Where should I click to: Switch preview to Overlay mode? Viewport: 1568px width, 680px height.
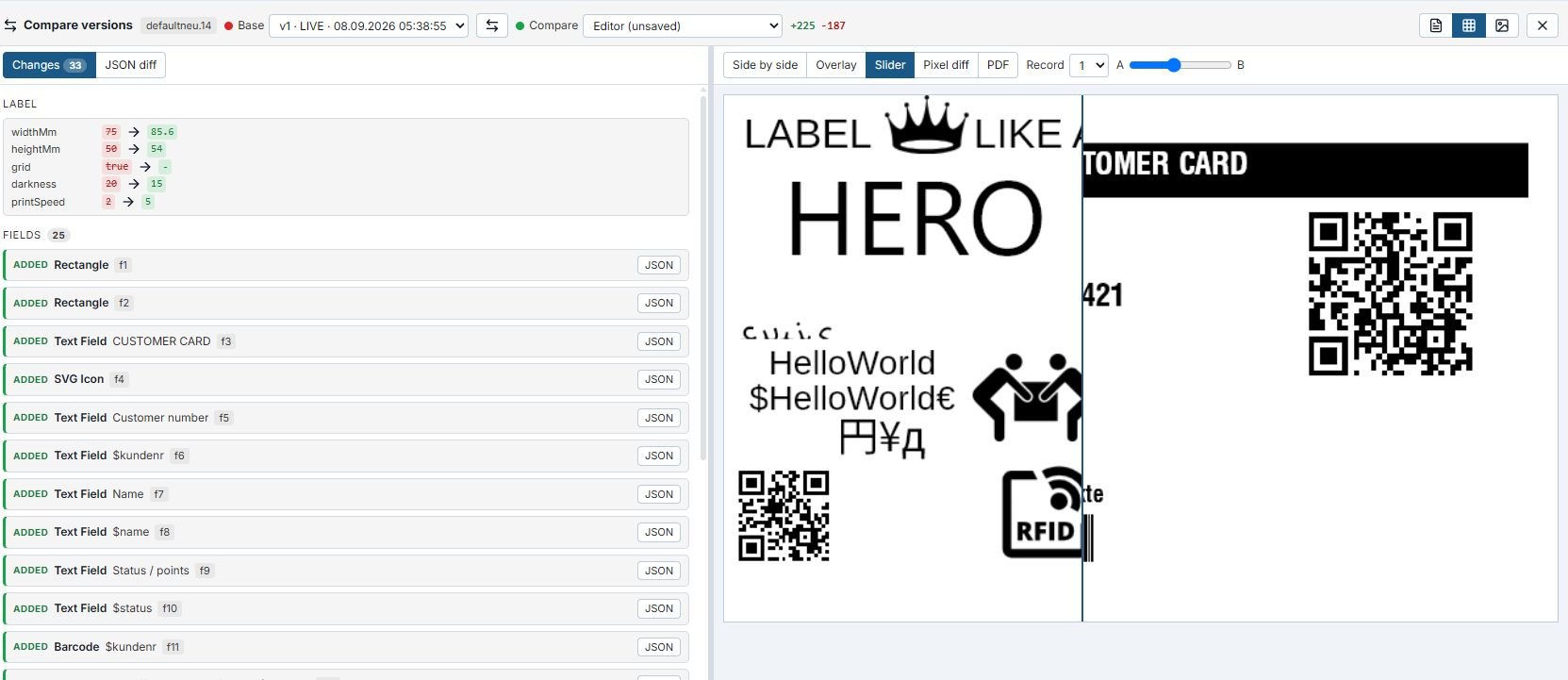click(x=836, y=65)
